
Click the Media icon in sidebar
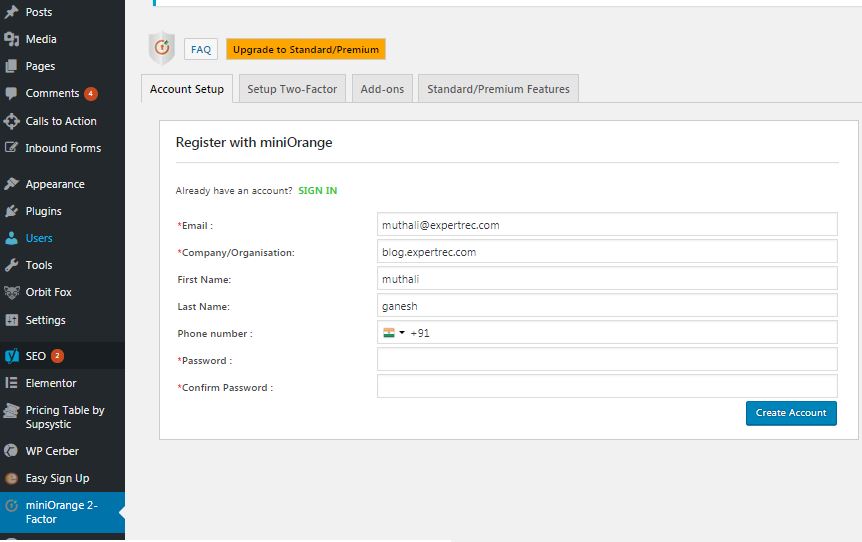click(11, 39)
